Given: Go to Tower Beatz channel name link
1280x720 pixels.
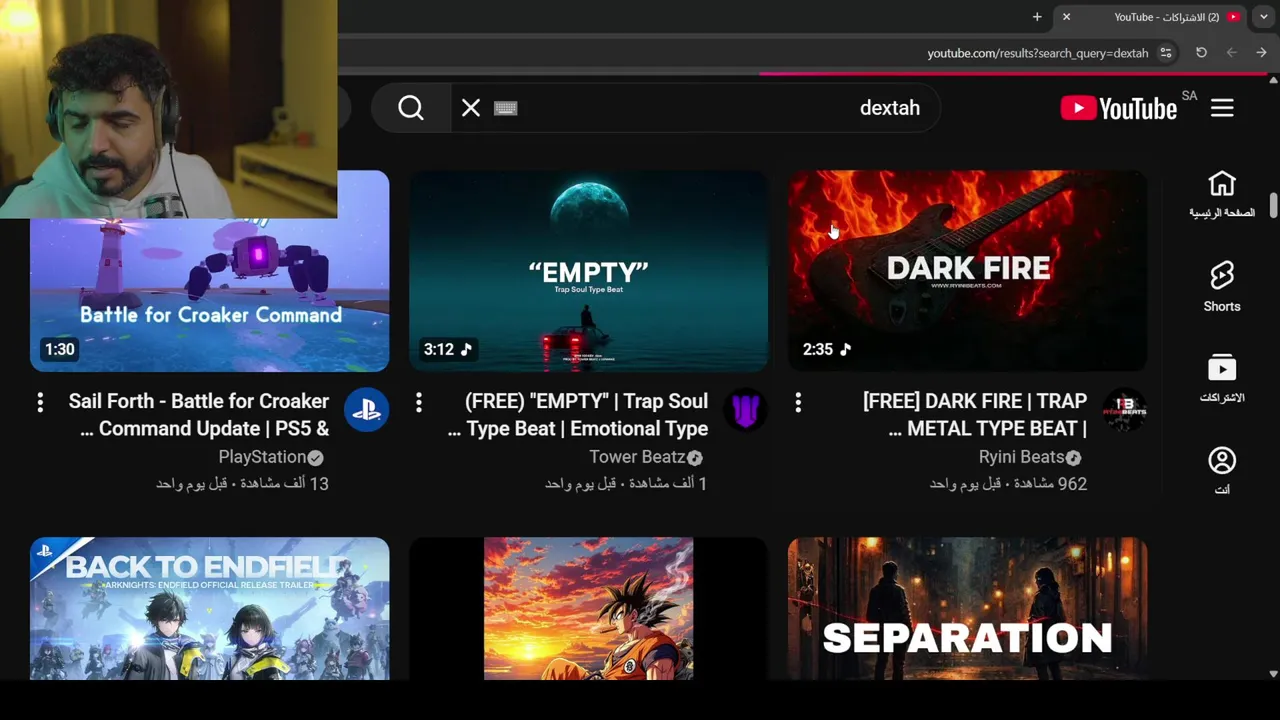Looking at the screenshot, I should click(637, 457).
